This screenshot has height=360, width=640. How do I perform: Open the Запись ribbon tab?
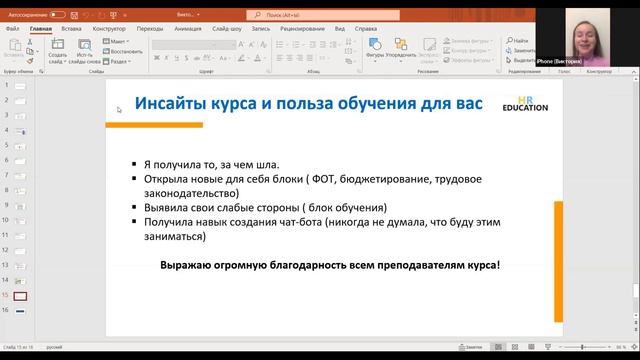[261, 29]
